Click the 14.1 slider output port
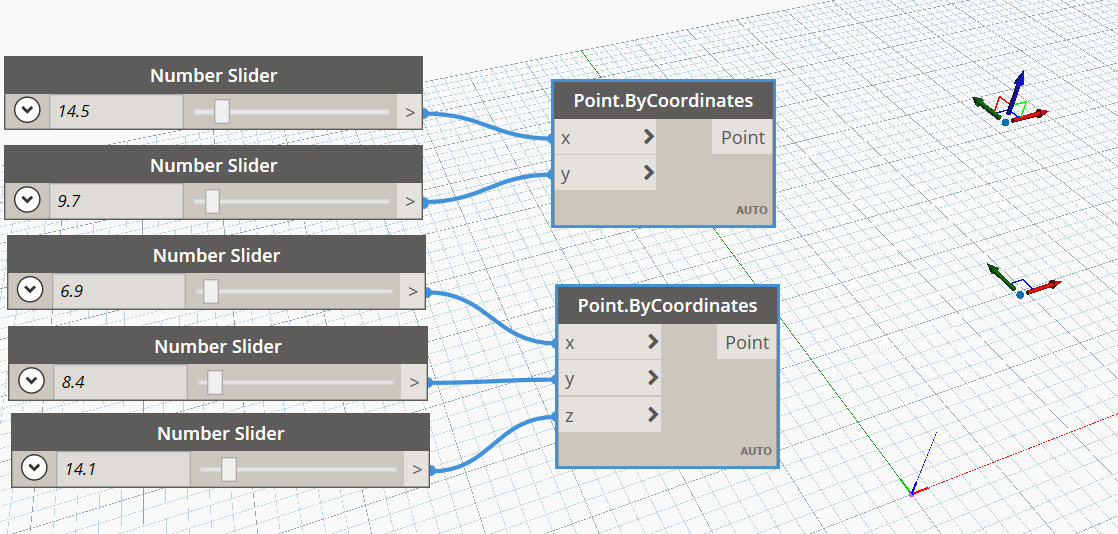This screenshot has height=534, width=1118. click(x=416, y=470)
